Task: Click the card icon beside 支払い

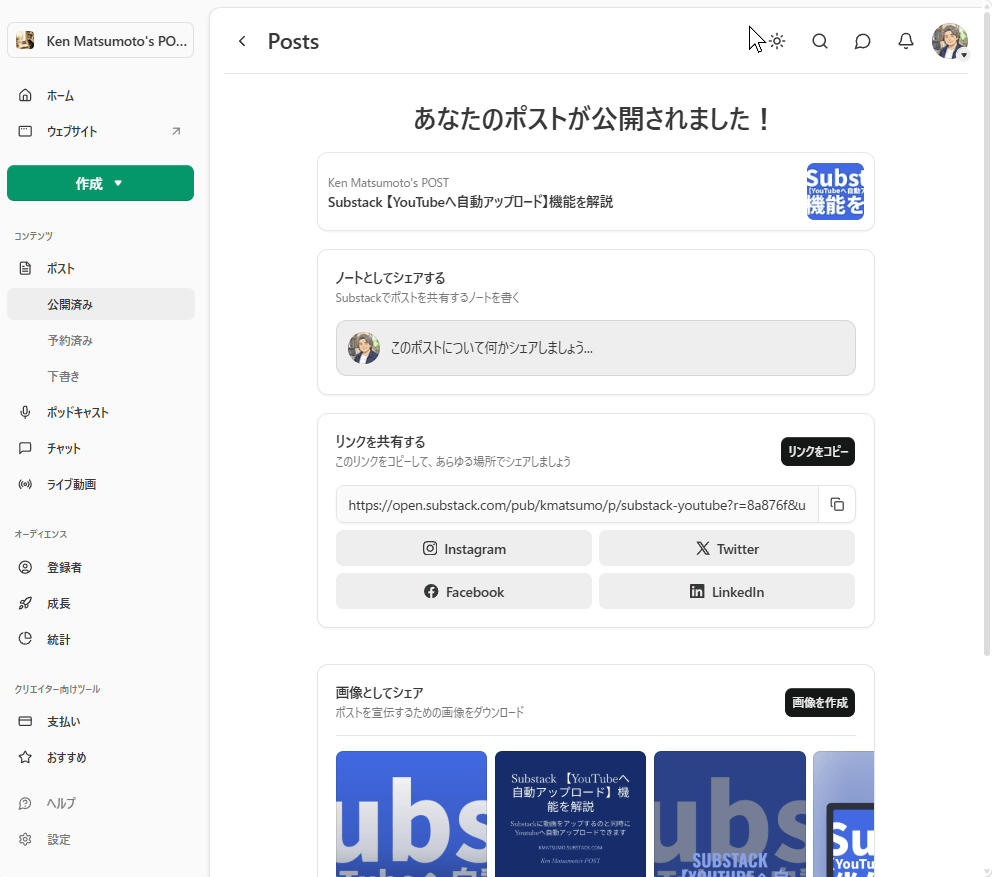Action: tap(25, 721)
